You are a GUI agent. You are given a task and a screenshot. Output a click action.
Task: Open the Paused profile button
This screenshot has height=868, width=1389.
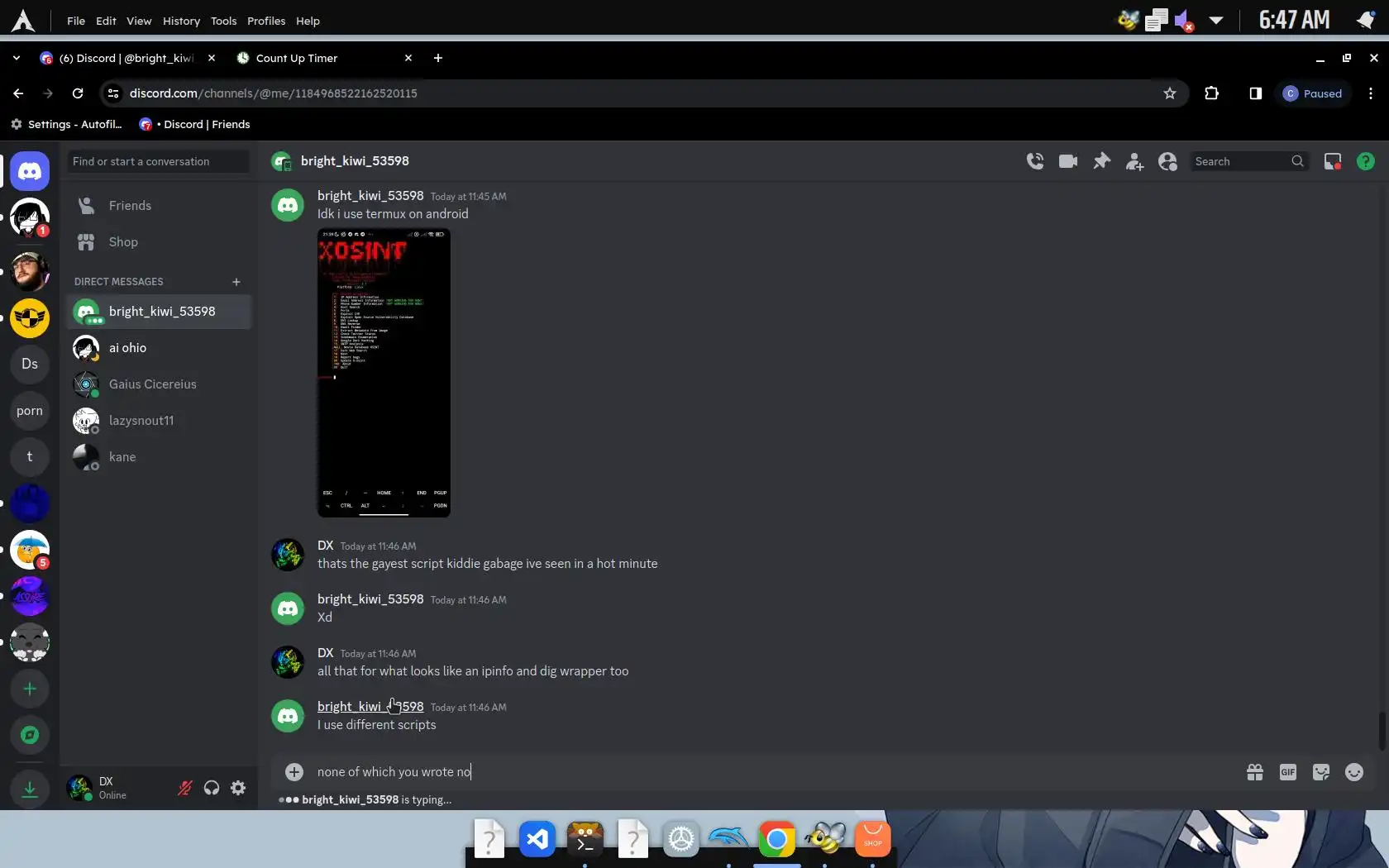(x=1313, y=93)
